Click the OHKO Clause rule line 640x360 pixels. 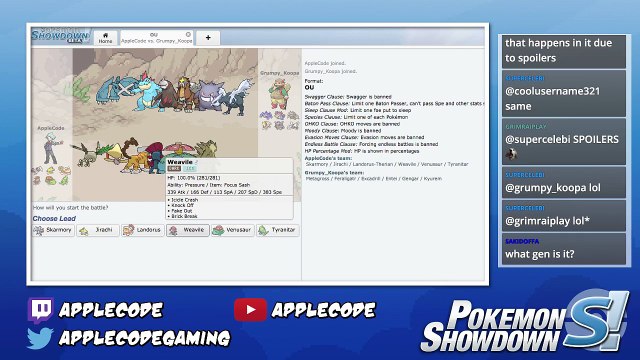(x=352, y=124)
